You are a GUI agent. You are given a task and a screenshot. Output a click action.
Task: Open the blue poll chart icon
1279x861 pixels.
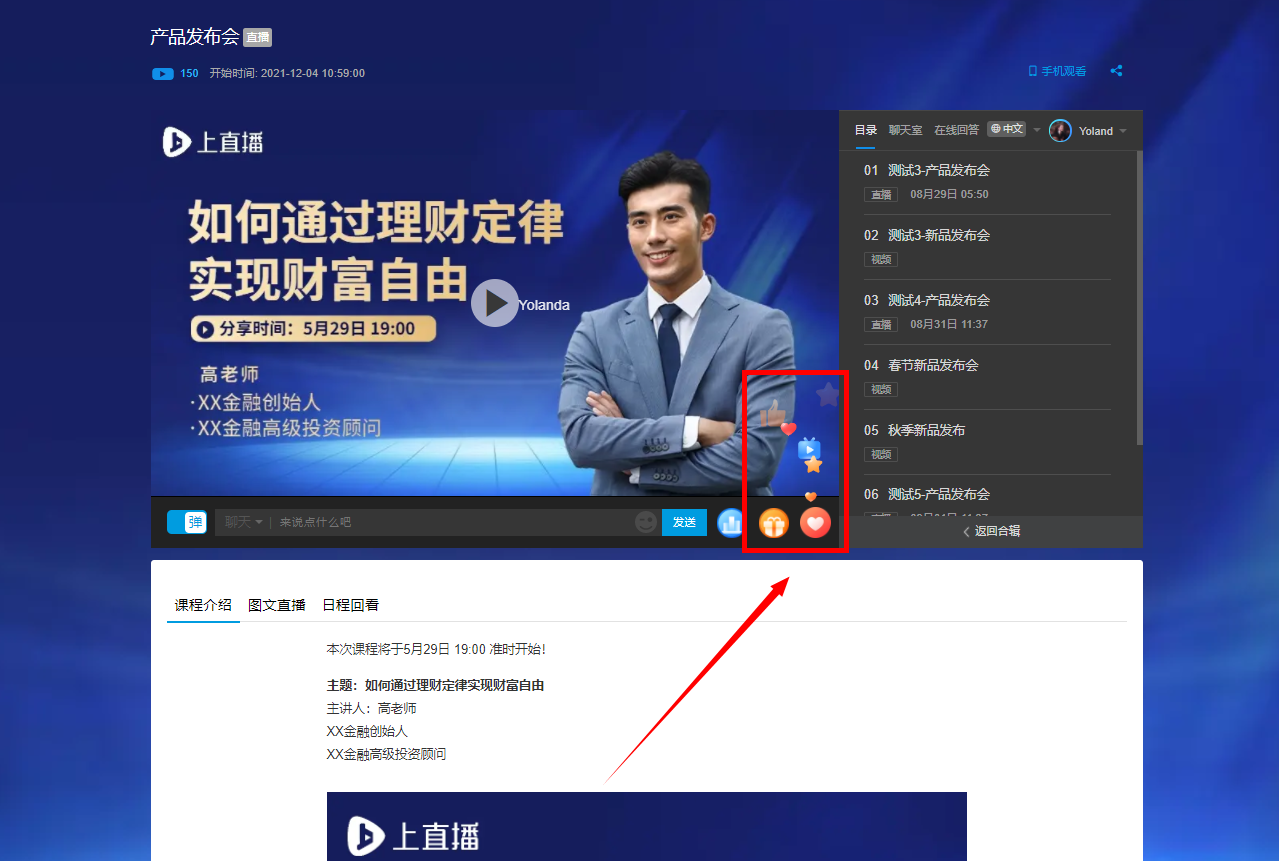tap(731, 522)
